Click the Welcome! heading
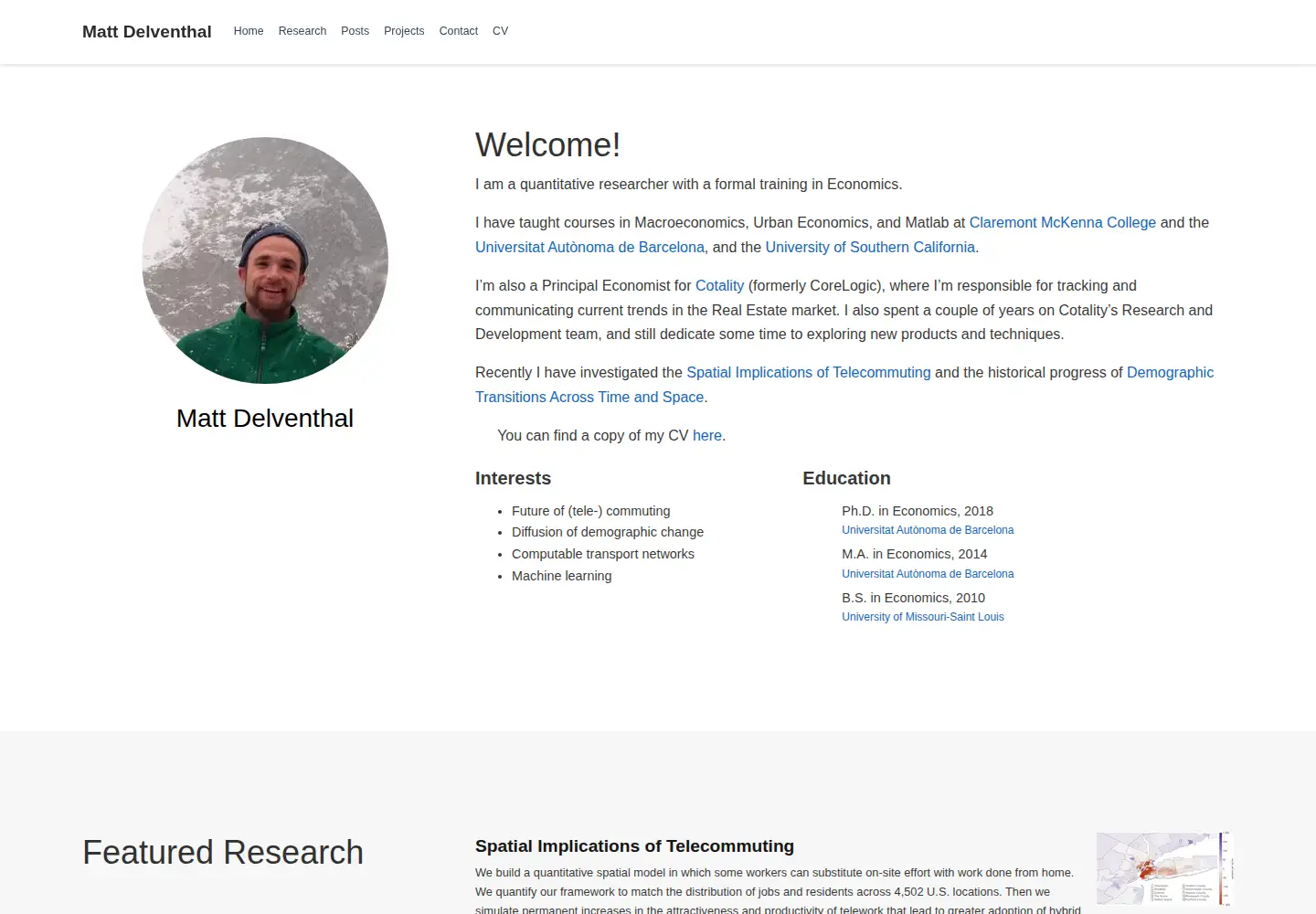1316x914 pixels. point(547,145)
